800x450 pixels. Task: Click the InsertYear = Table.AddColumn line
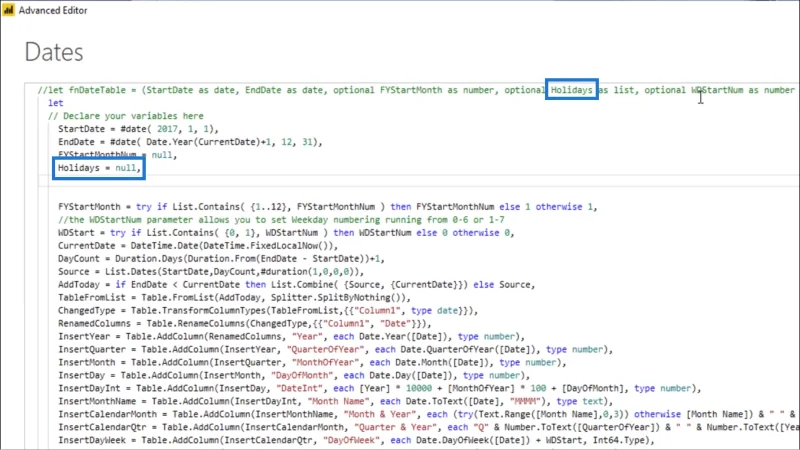(x=291, y=337)
